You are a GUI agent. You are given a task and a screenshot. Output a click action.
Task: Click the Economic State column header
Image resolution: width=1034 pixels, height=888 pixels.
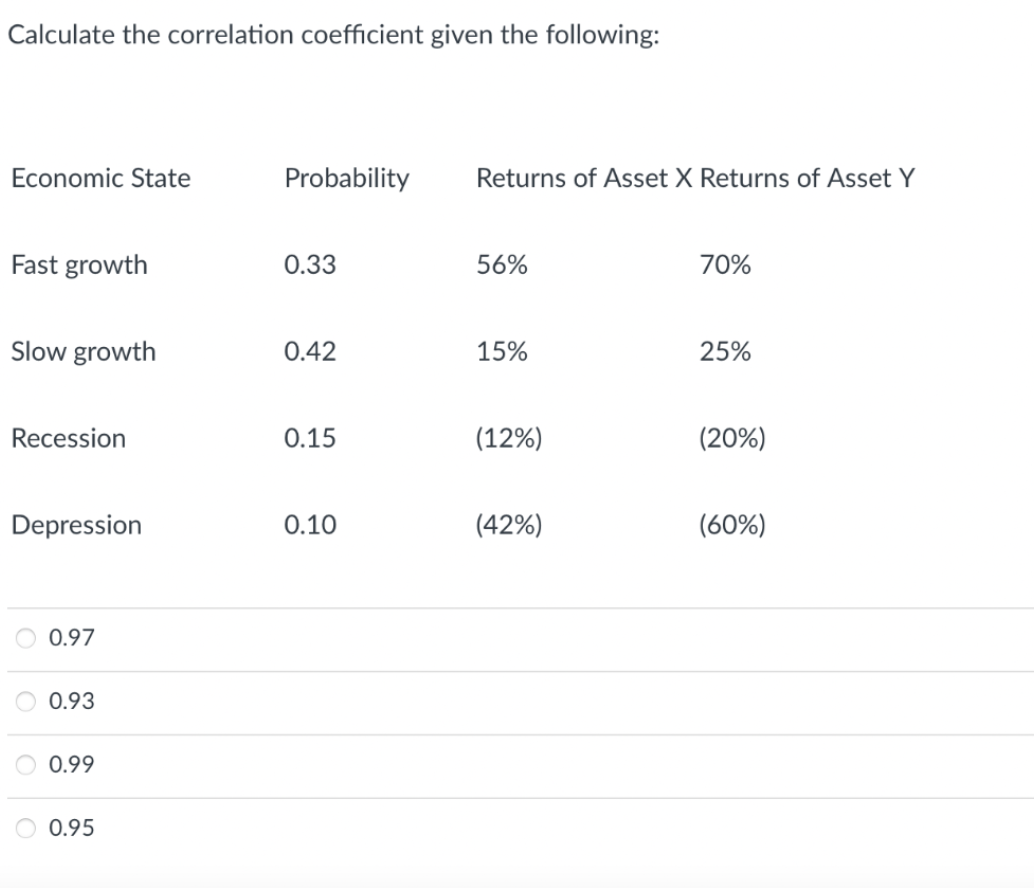tap(100, 179)
